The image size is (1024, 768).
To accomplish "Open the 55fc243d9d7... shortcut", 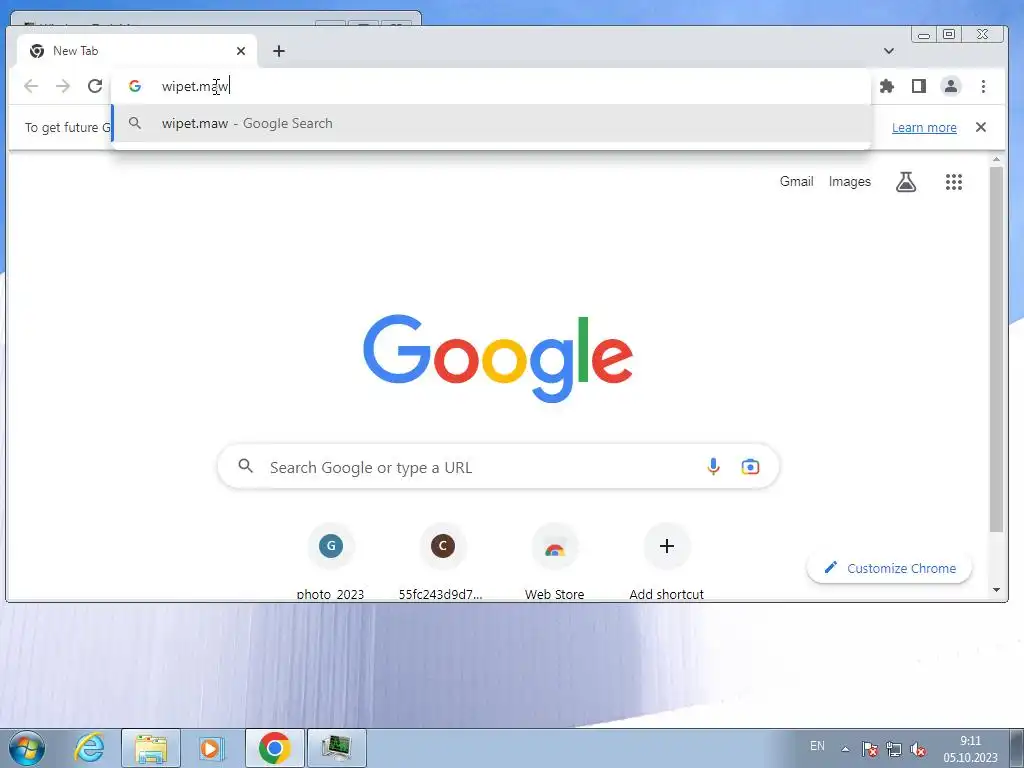I will [442, 562].
